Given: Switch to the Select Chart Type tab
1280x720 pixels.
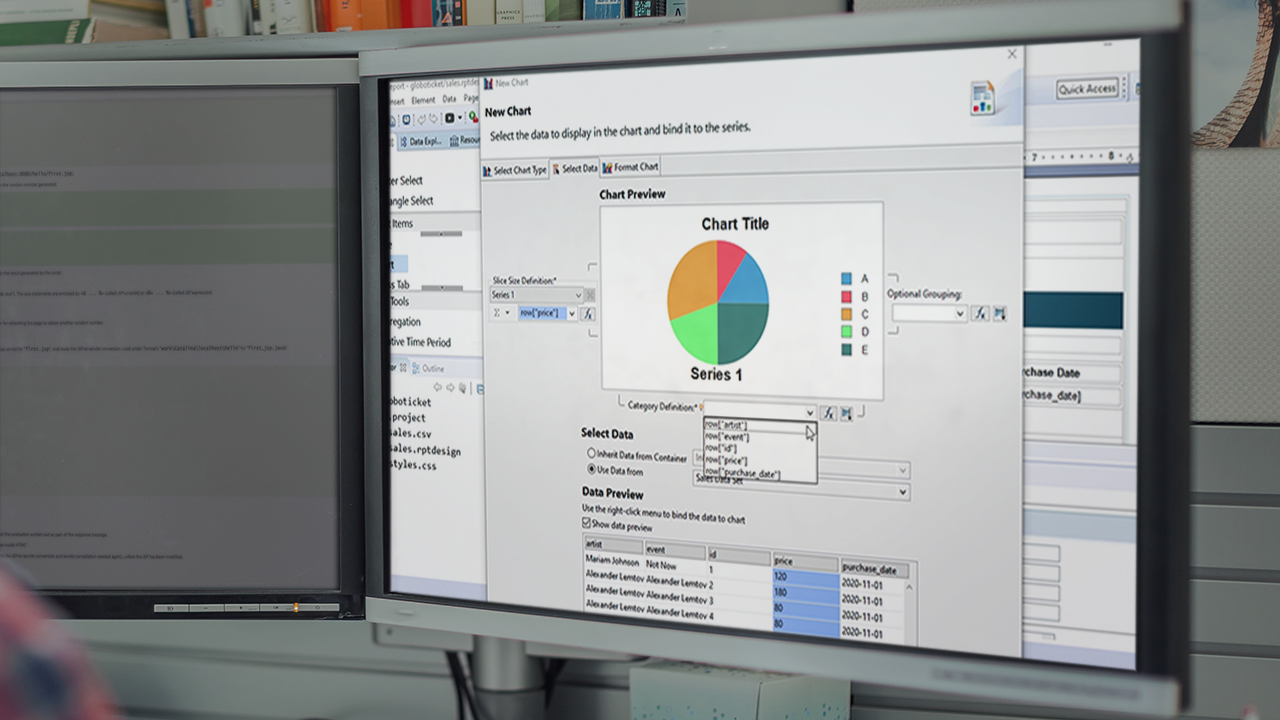Looking at the screenshot, I should pyautogui.click(x=515, y=170).
